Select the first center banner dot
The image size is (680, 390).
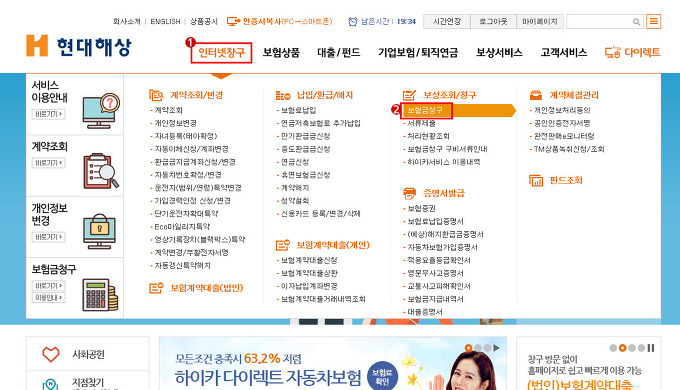(468, 348)
